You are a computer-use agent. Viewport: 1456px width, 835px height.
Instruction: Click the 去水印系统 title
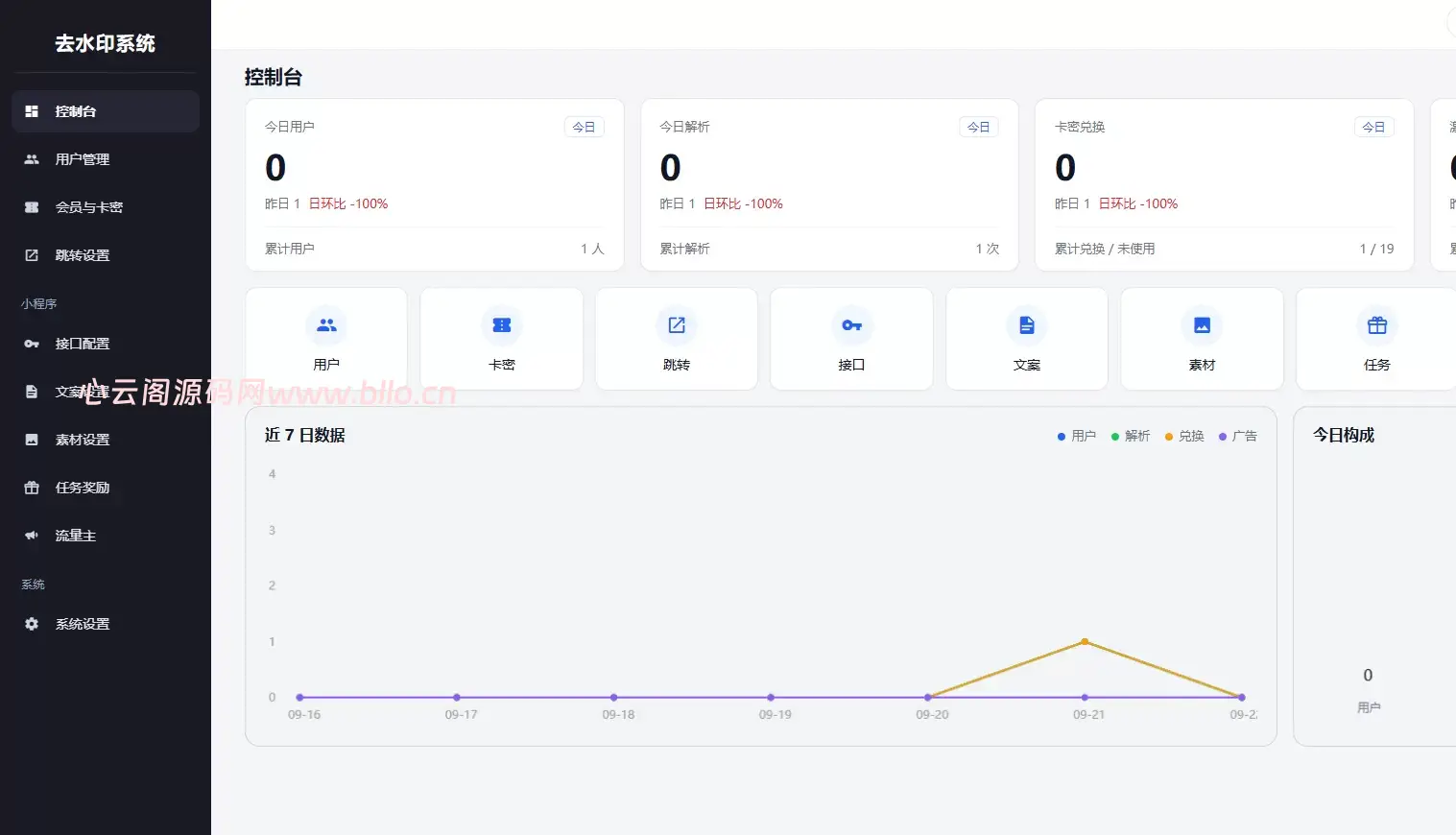106,43
